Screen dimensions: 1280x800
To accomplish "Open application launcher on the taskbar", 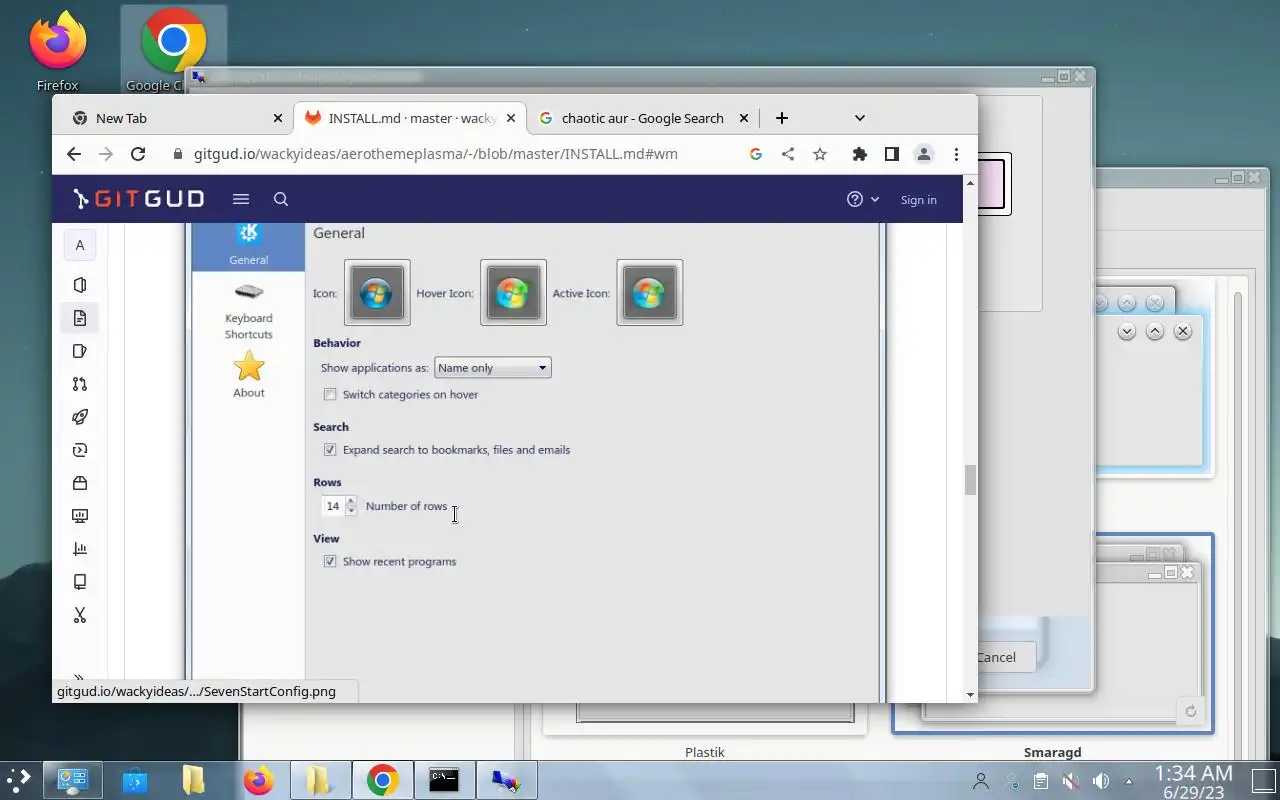I will (x=19, y=780).
